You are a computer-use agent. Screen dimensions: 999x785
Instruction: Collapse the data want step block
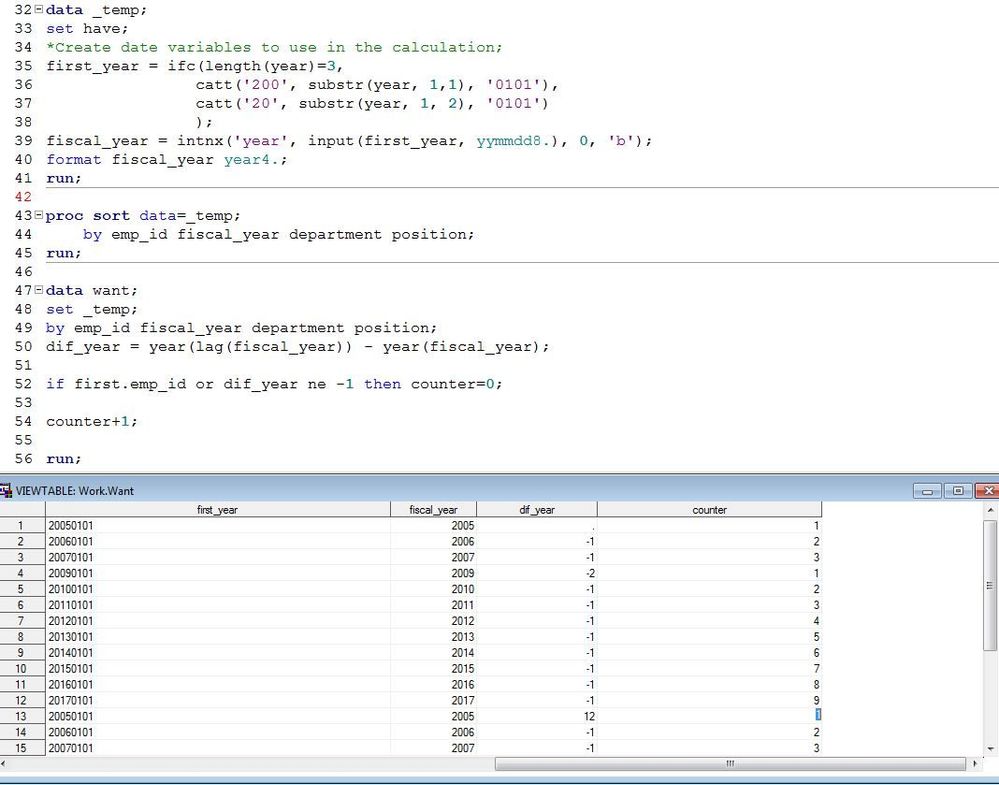(39, 291)
